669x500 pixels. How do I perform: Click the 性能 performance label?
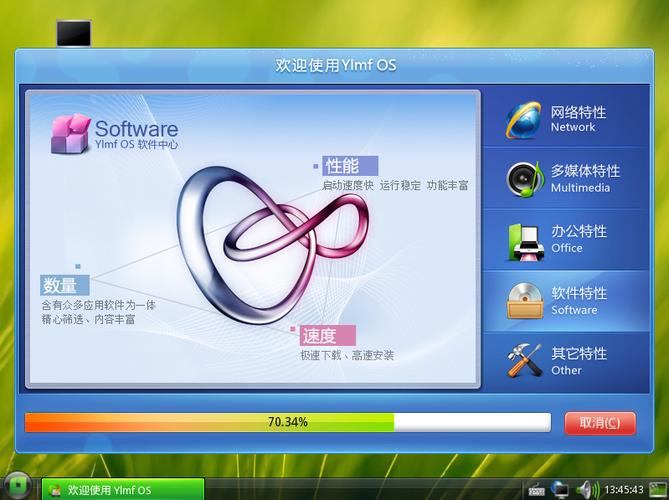click(350, 166)
